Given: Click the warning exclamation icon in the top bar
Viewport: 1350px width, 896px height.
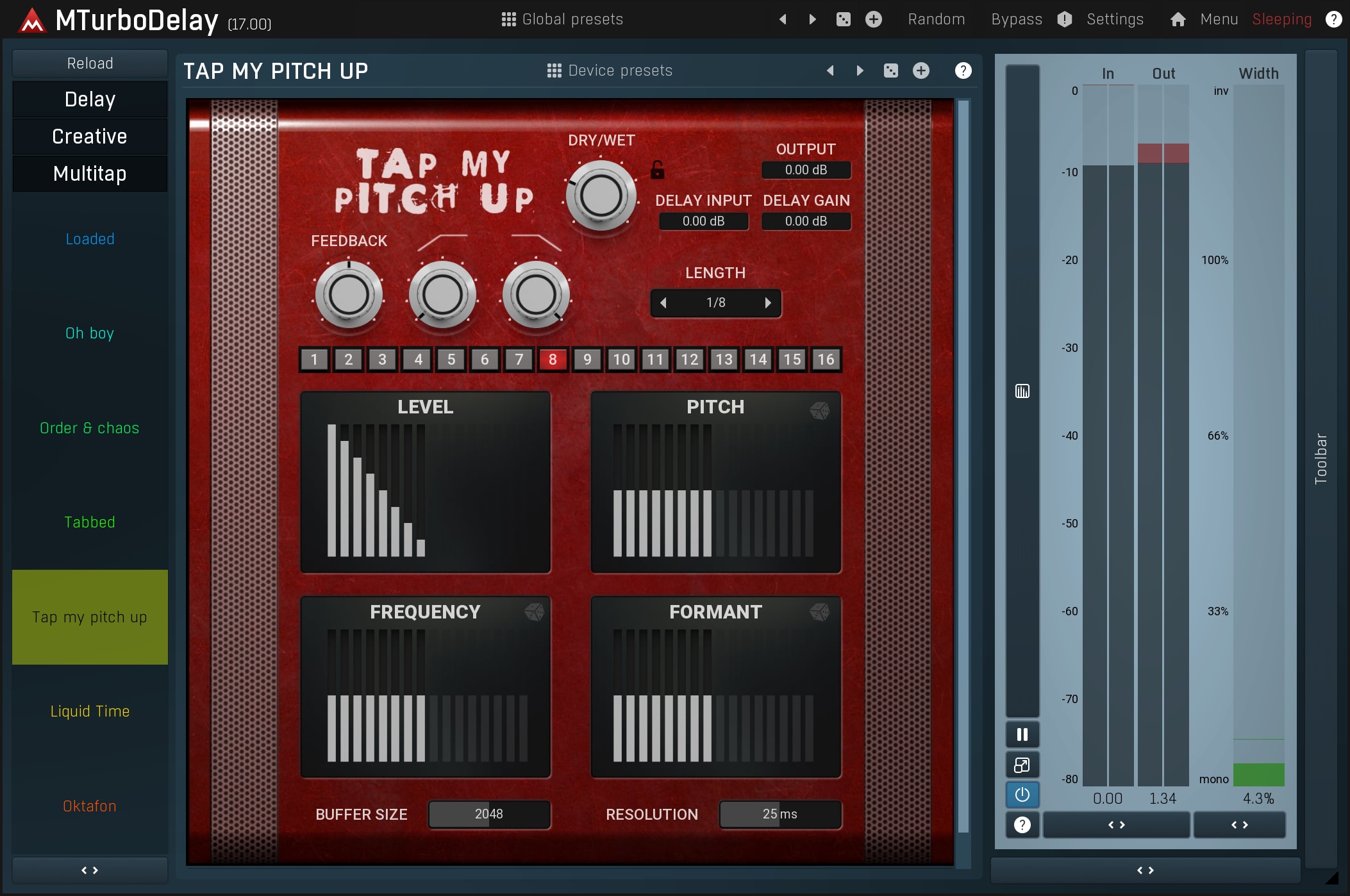Looking at the screenshot, I should click(1064, 19).
